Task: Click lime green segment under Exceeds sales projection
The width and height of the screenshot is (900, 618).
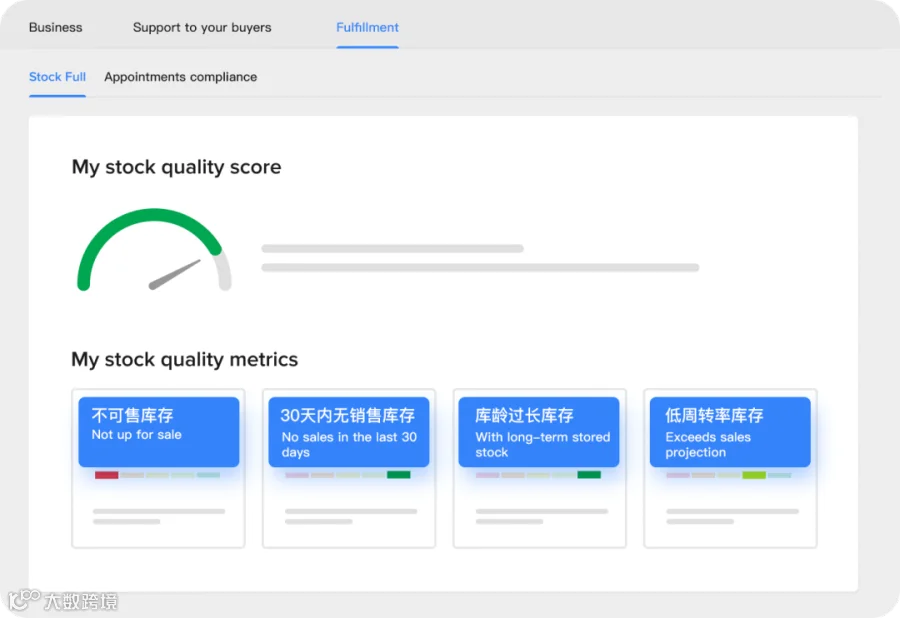Action: pyautogui.click(x=754, y=475)
